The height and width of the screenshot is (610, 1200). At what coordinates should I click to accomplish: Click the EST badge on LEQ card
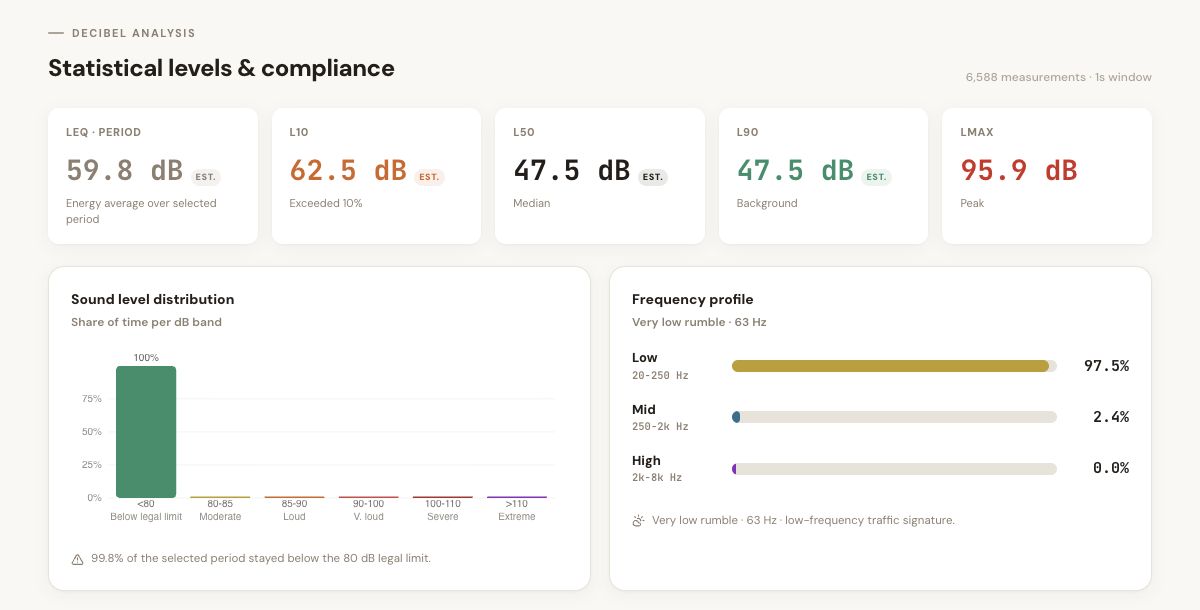tap(205, 177)
